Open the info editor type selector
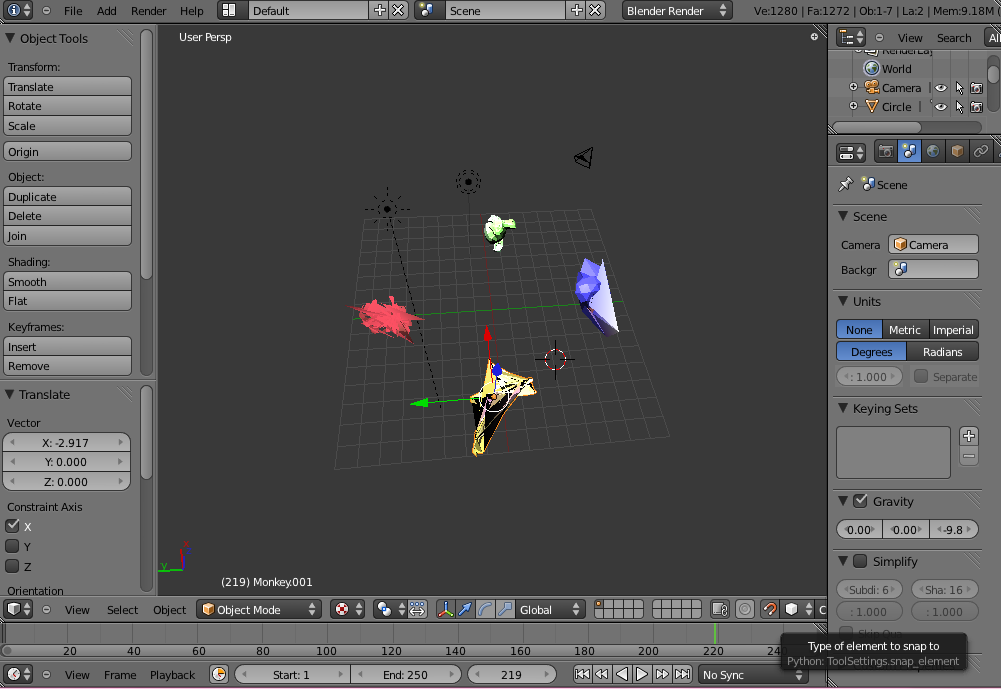 (19, 10)
